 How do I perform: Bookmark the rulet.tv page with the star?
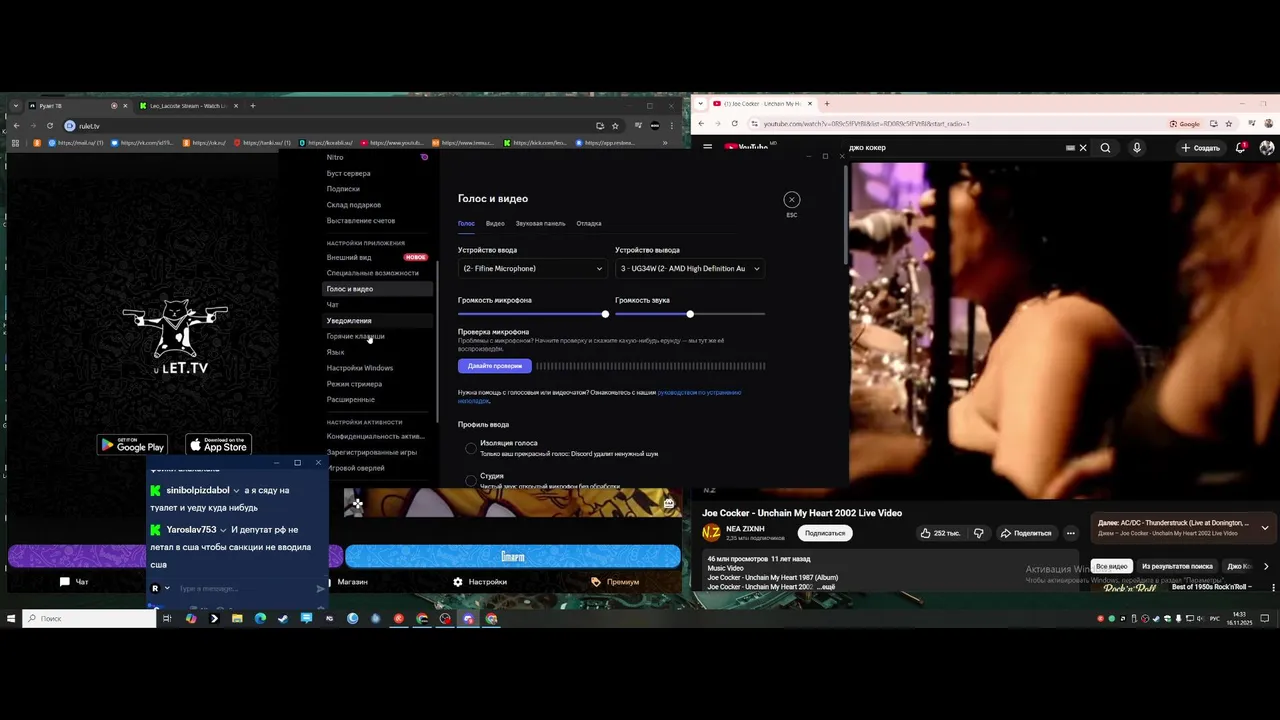coord(615,126)
